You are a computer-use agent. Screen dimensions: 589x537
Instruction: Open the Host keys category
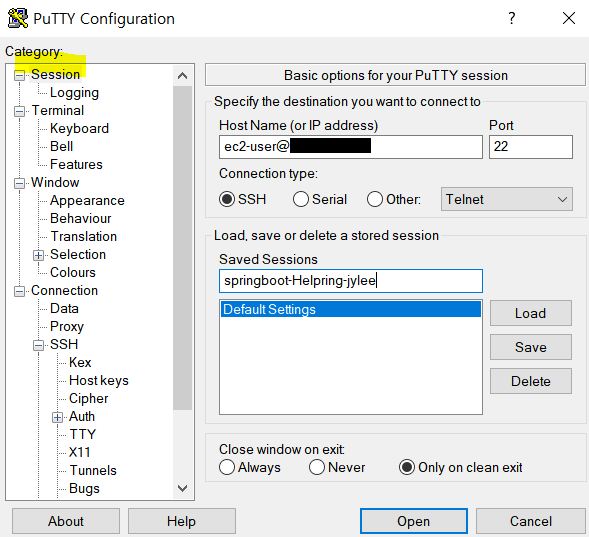click(99, 380)
